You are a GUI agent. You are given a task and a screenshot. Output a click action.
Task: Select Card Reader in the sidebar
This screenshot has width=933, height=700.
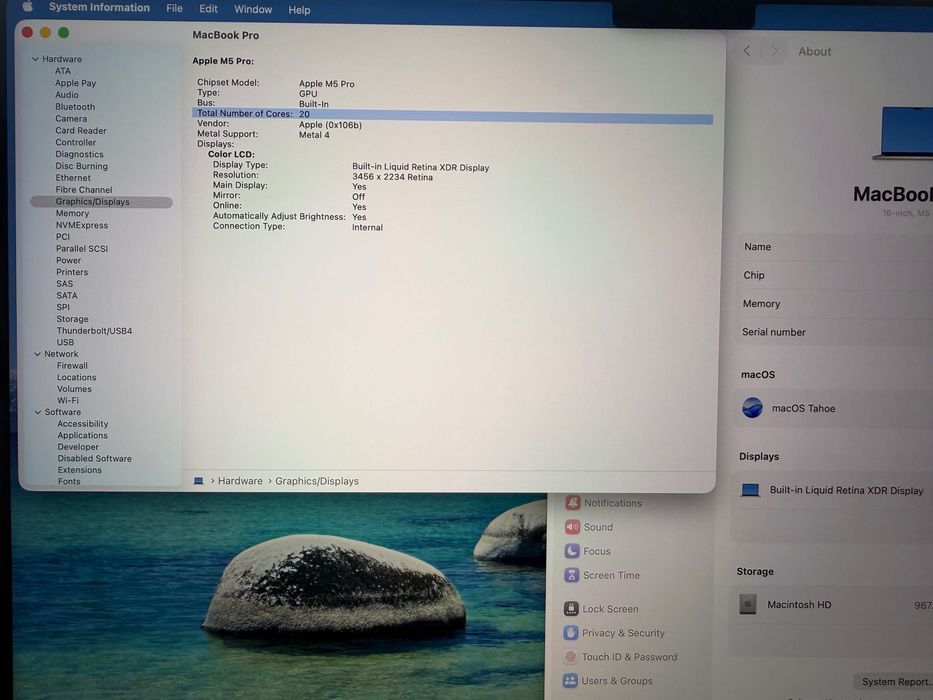(x=81, y=130)
